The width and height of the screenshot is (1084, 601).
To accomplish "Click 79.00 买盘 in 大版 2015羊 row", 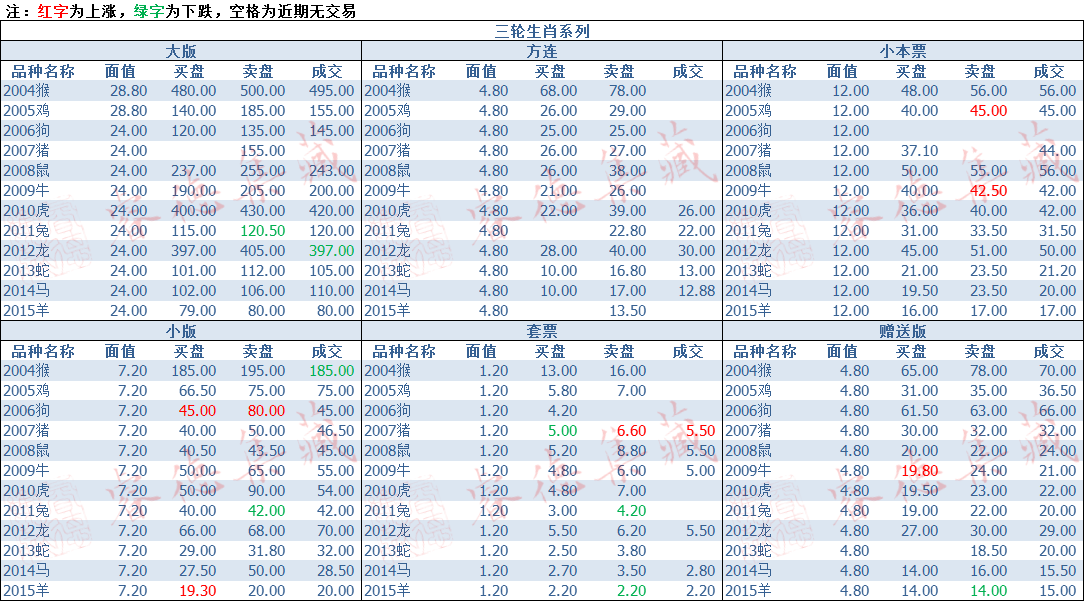I will click(198, 311).
